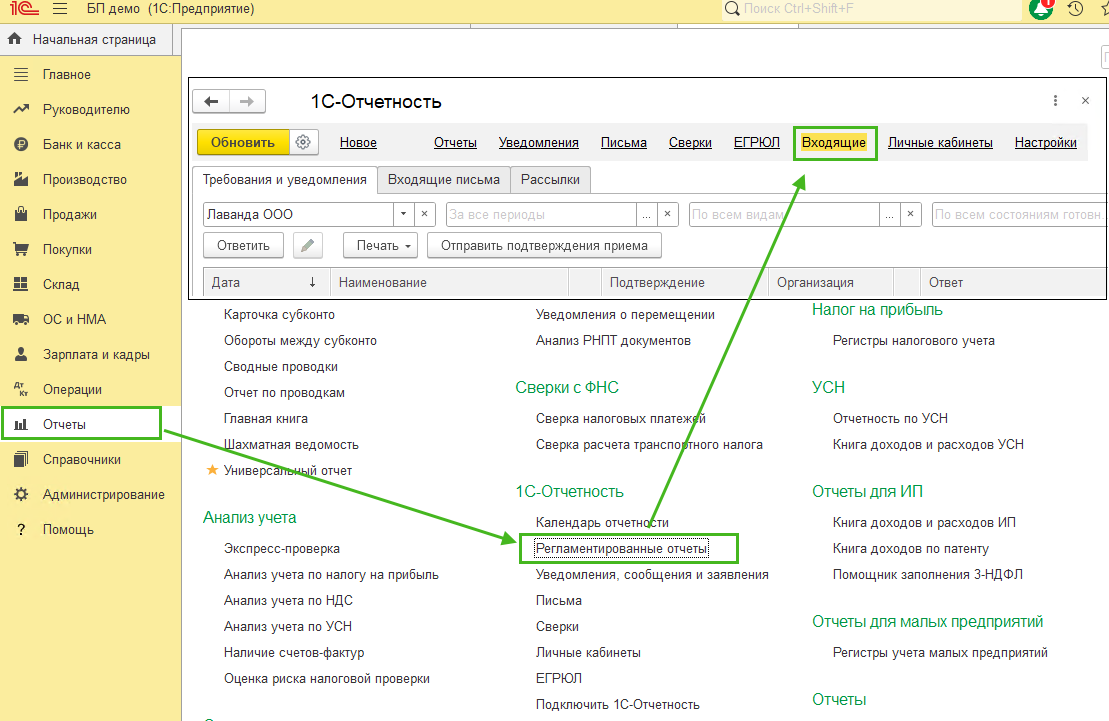
Task: Click the pencil edit icon button
Action: [x=308, y=246]
